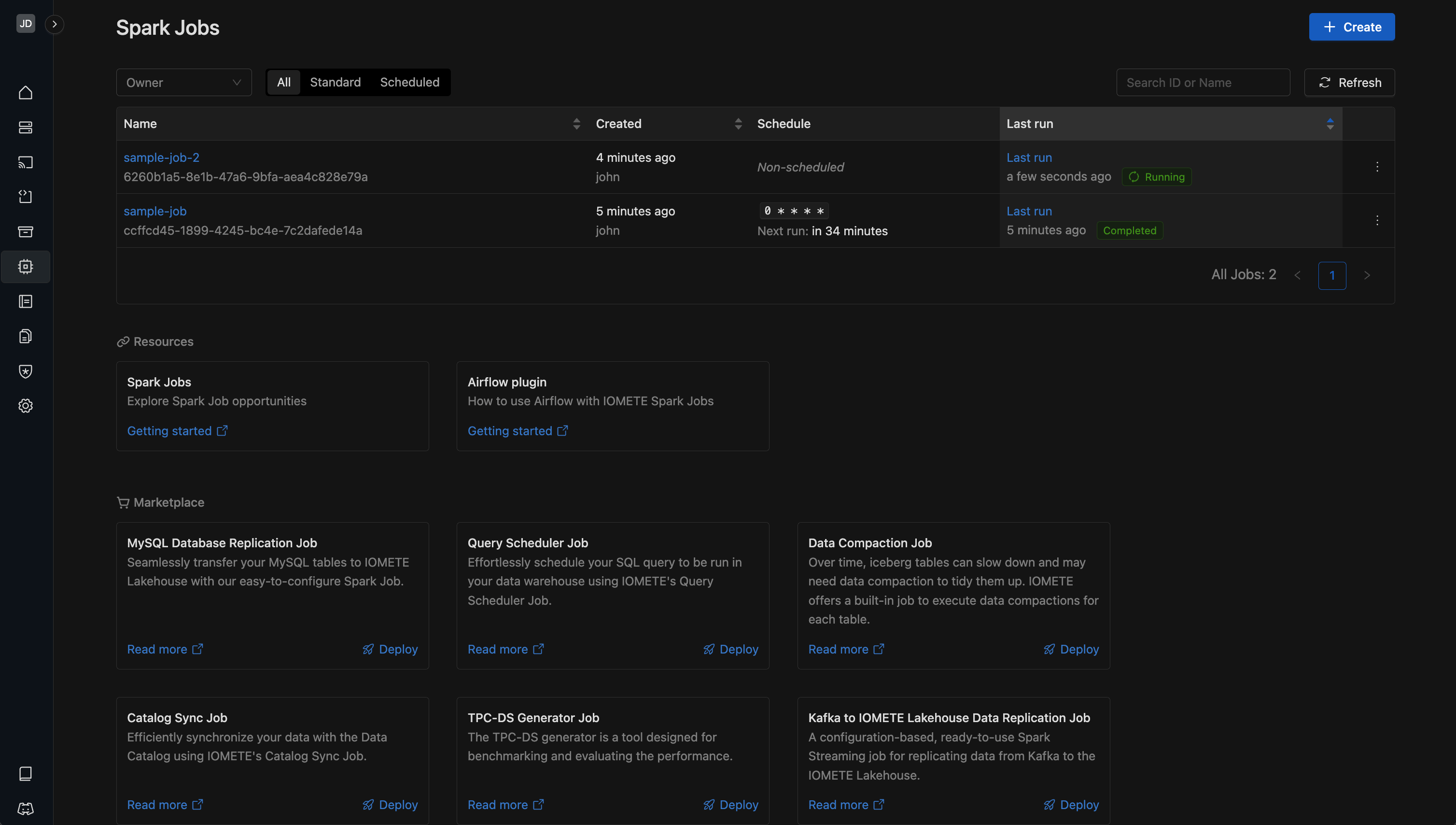Open the documents copy sidebar icon
1456x825 pixels.
coord(26,336)
